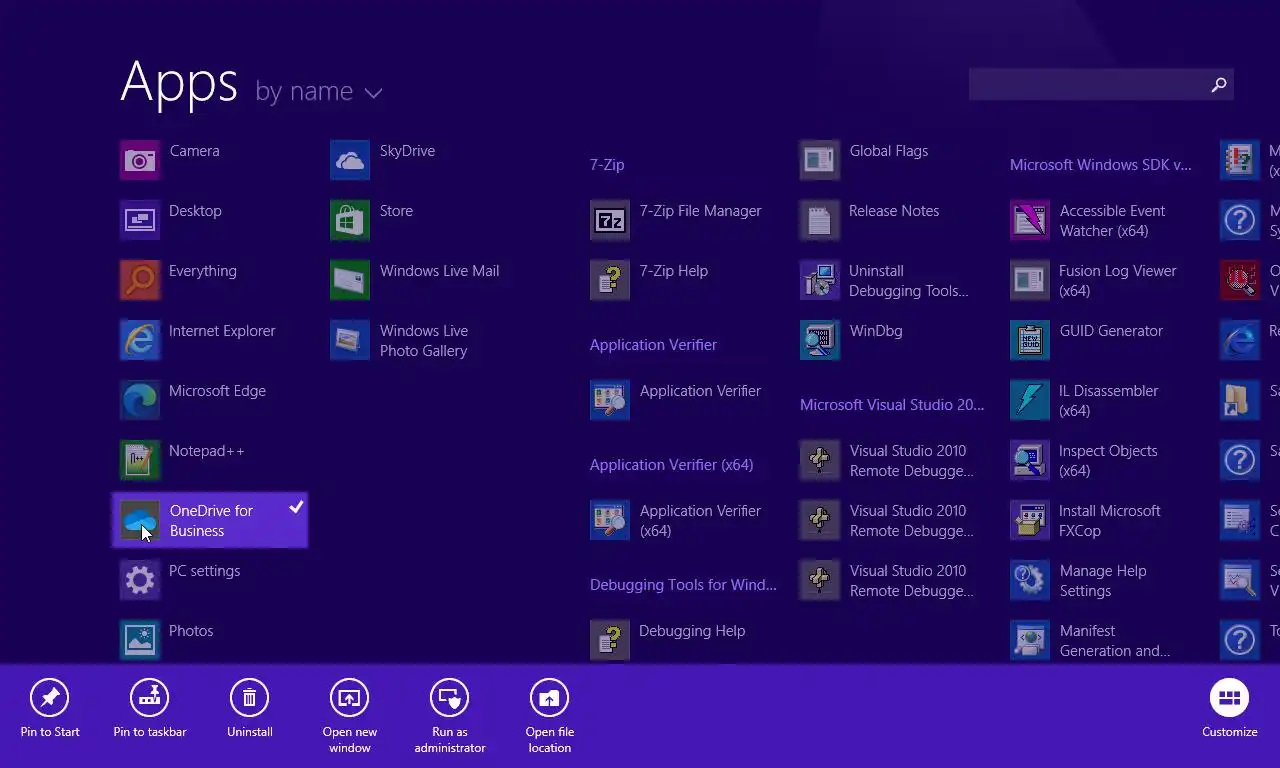Open the Store app icon
Image resolution: width=1280 pixels, height=768 pixels.
pyautogui.click(x=350, y=220)
